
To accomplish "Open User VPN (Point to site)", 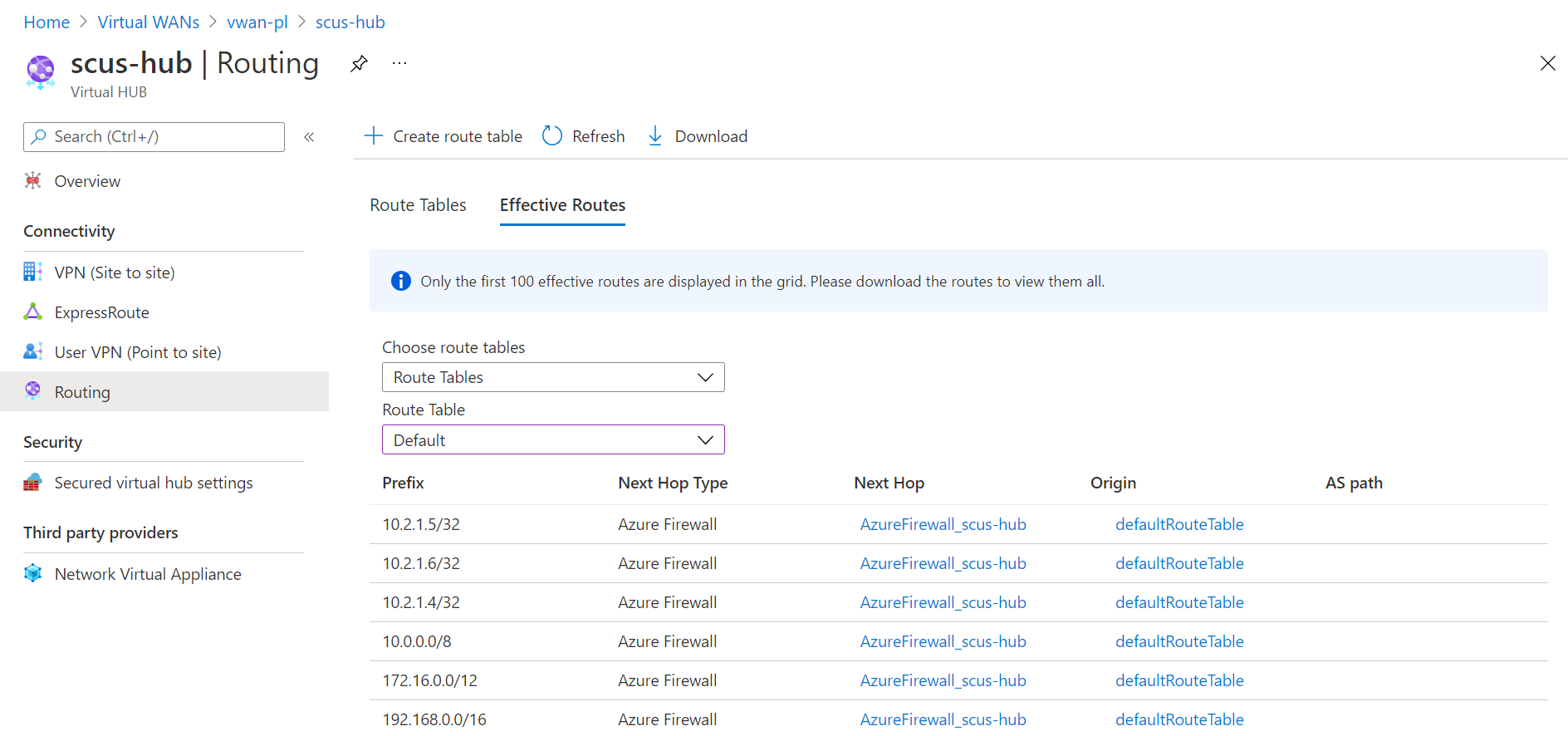I will (137, 352).
